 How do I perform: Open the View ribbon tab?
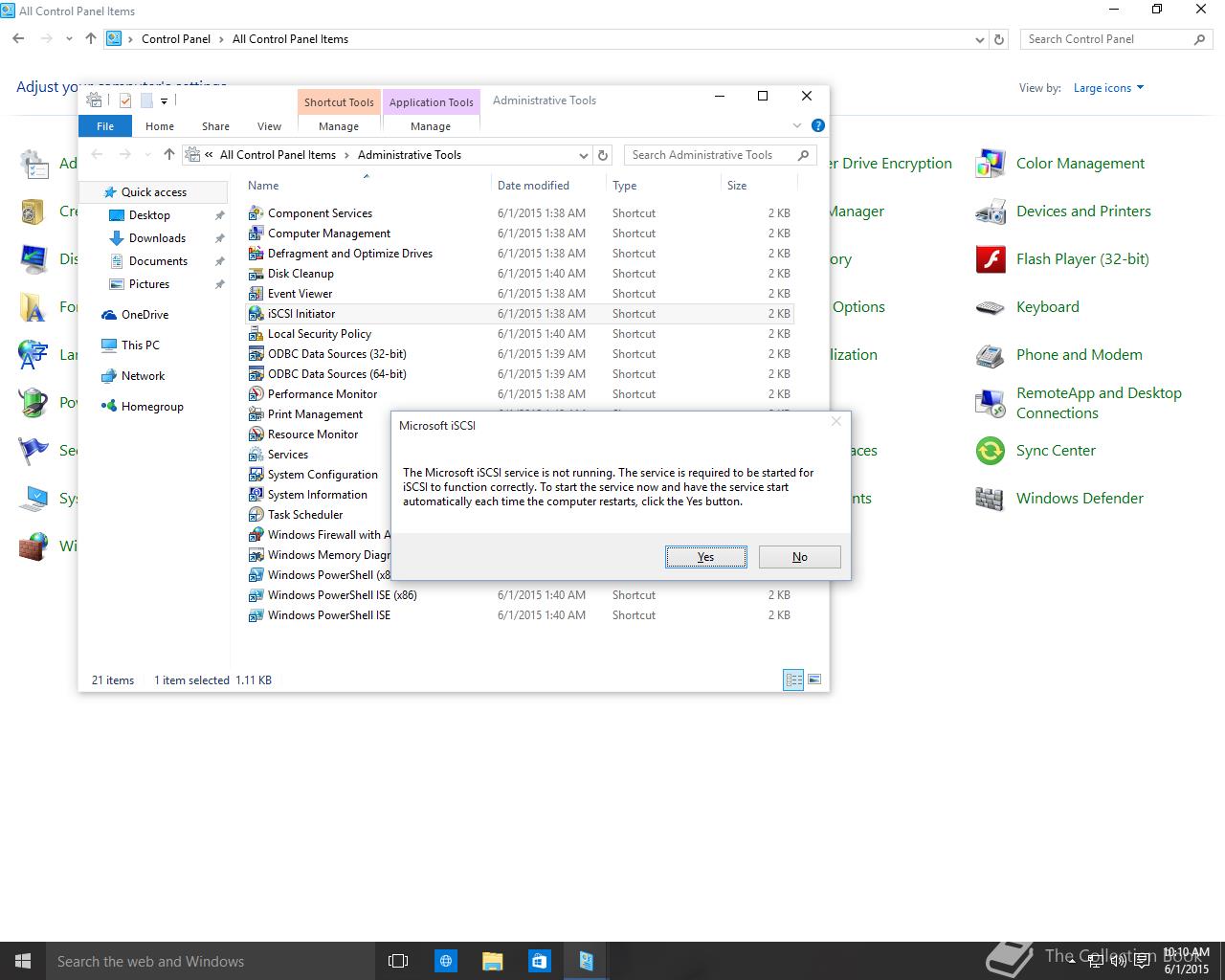[269, 126]
